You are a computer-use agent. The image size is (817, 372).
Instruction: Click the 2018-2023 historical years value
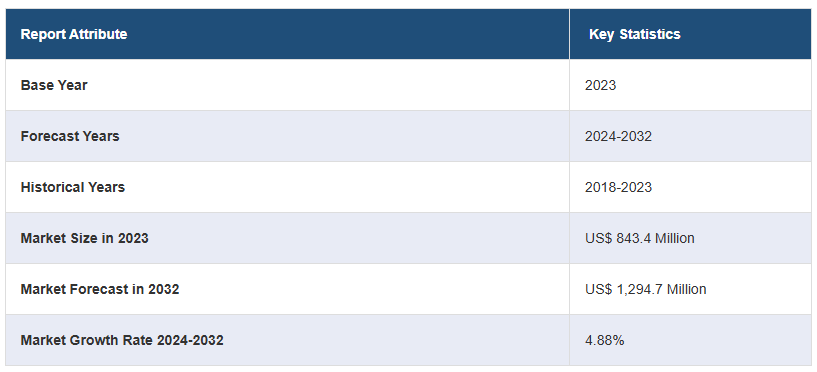point(618,187)
